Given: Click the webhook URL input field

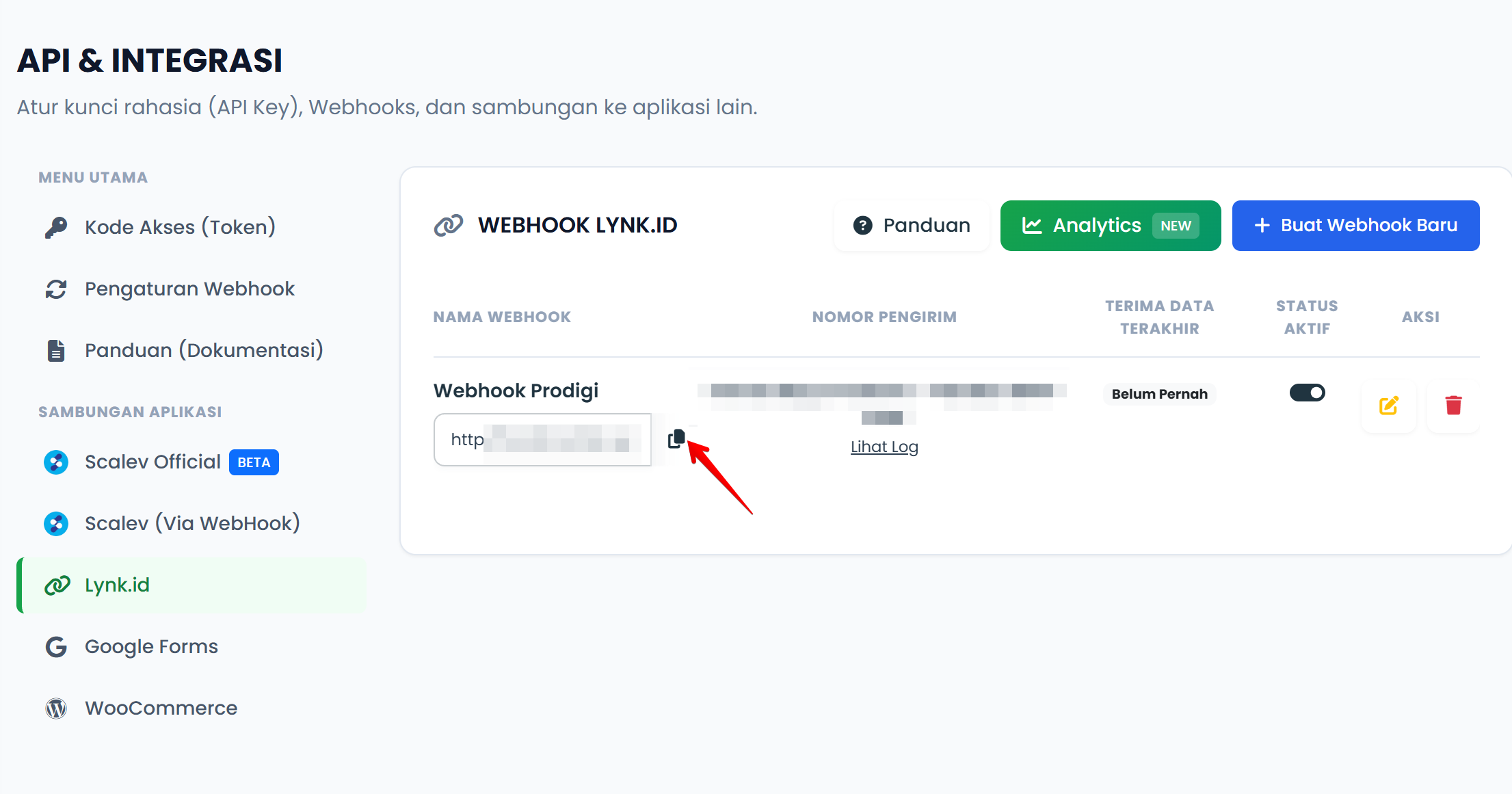Looking at the screenshot, I should pos(542,440).
